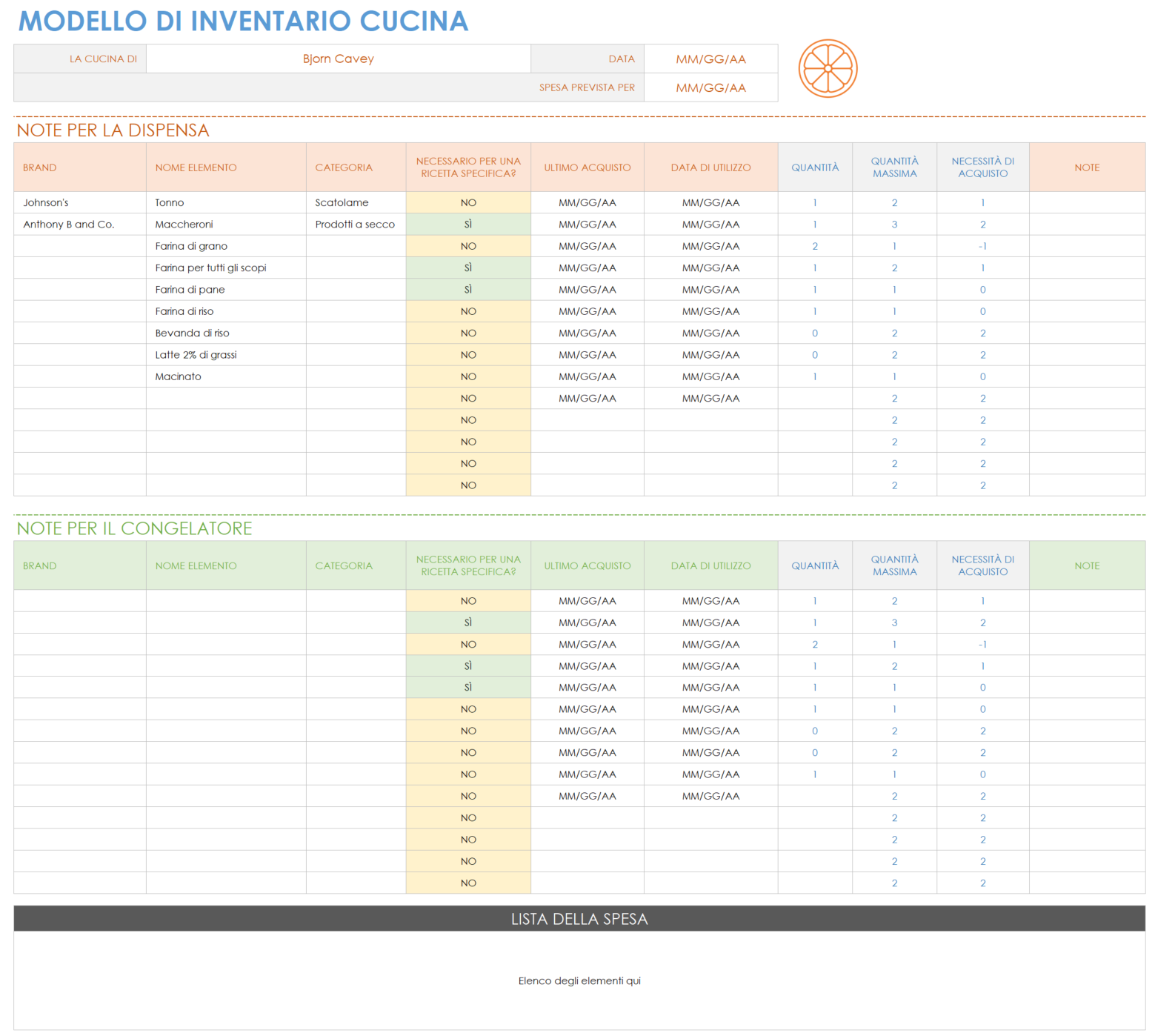Click the NOTE header in the congelatore table
This screenshot has height=1036, width=1155.
tap(1087, 565)
